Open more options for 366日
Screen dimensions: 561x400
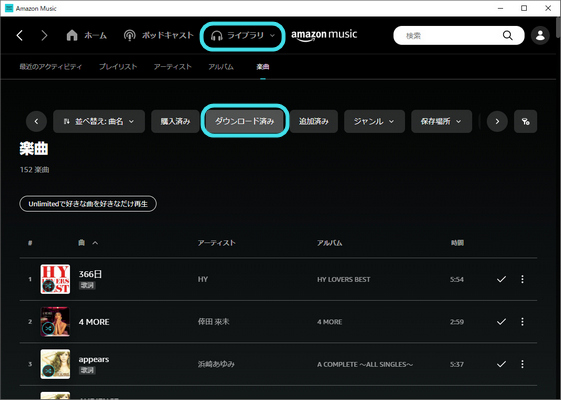(x=522, y=279)
